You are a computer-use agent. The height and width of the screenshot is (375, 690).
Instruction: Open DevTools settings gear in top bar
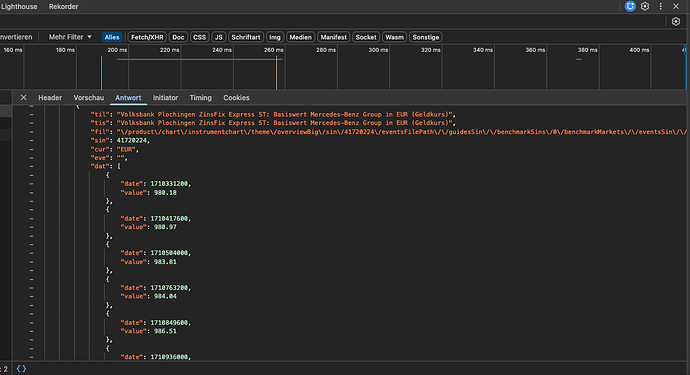645,6
